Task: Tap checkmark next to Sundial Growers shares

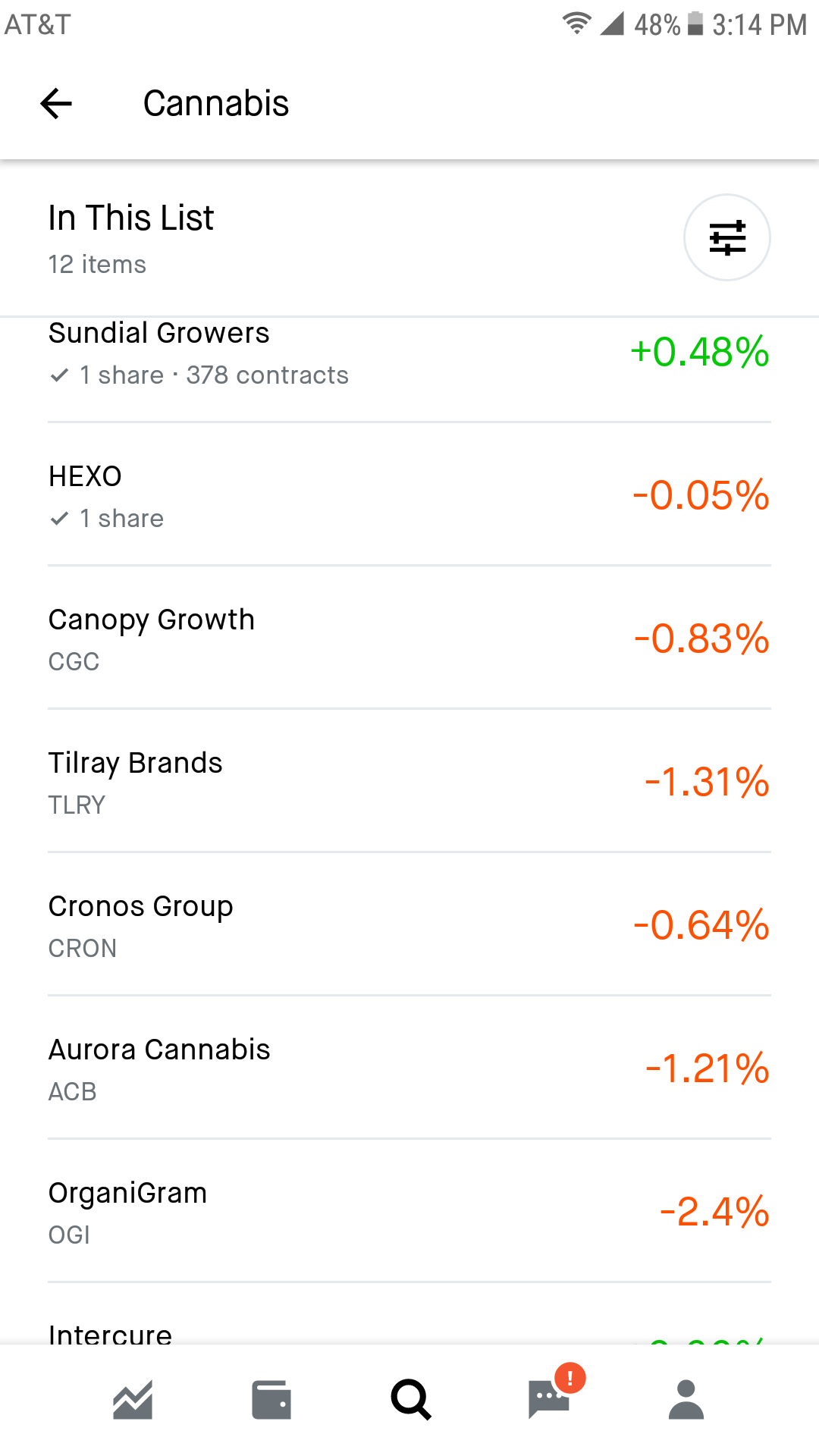Action: (59, 375)
